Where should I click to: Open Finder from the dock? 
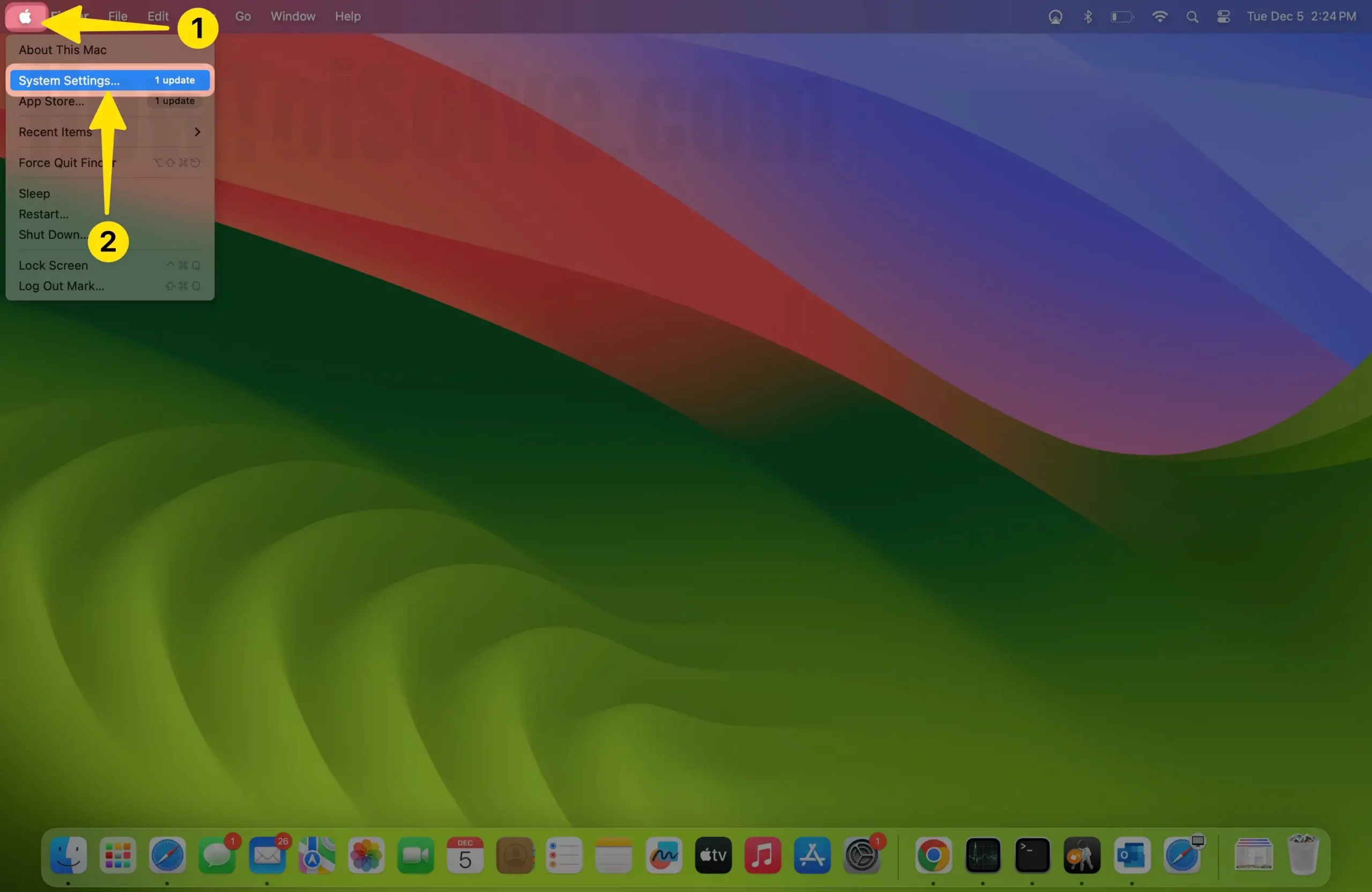tap(69, 854)
